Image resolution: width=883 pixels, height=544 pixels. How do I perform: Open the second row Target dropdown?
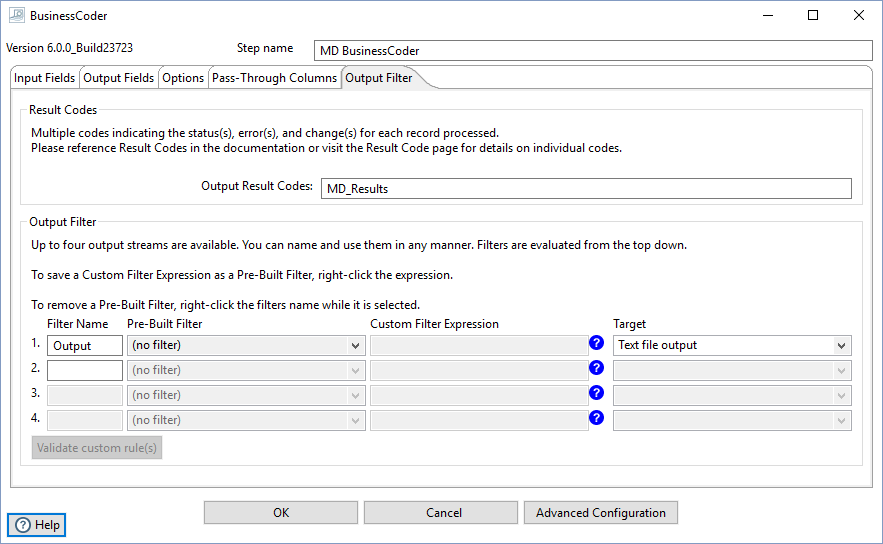(732, 370)
